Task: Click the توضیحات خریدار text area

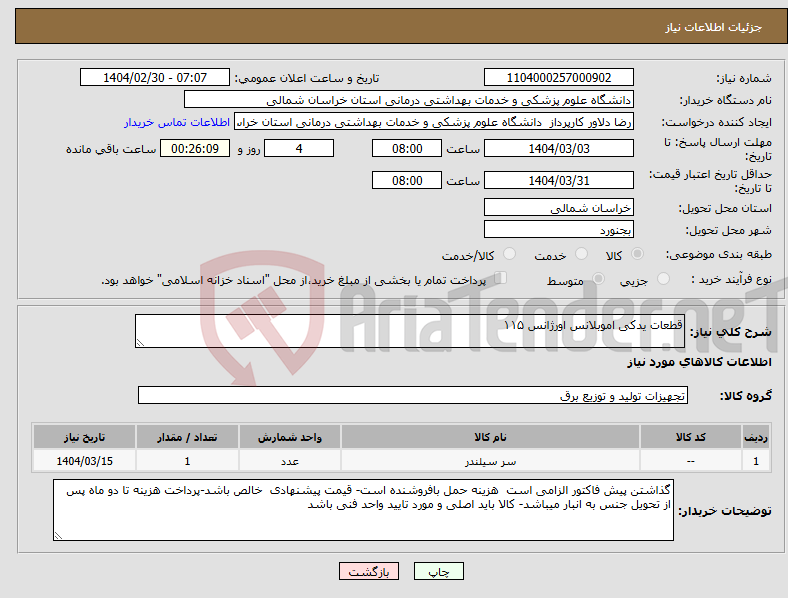Action: [x=363, y=510]
